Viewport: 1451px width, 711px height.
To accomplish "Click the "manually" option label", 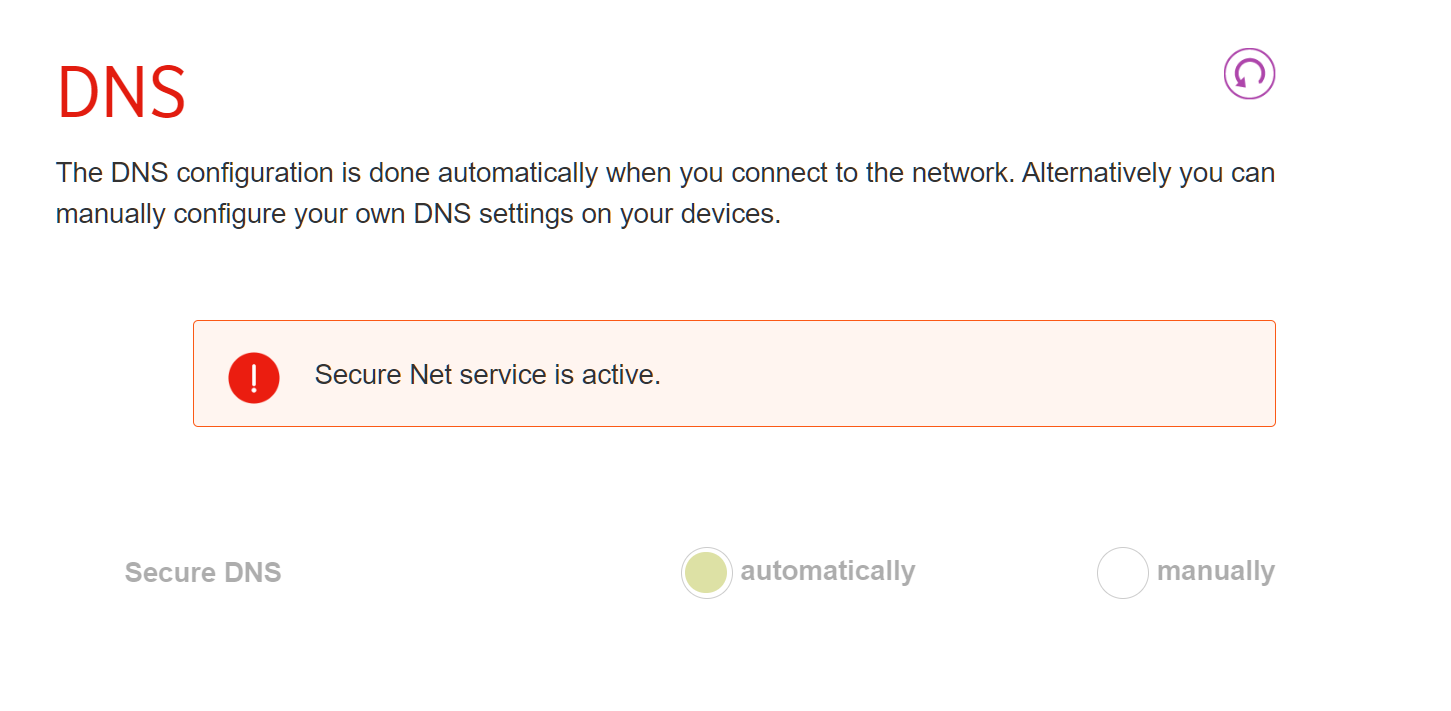I will click(x=1215, y=571).
